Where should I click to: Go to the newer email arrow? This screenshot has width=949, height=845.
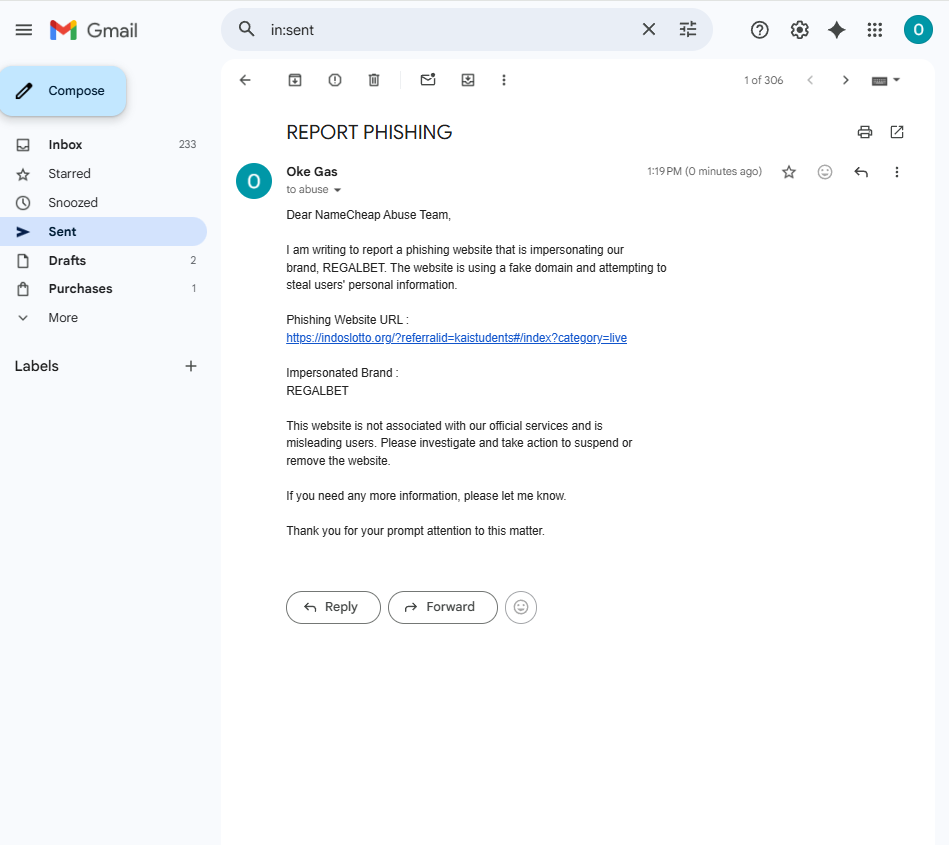(810, 80)
